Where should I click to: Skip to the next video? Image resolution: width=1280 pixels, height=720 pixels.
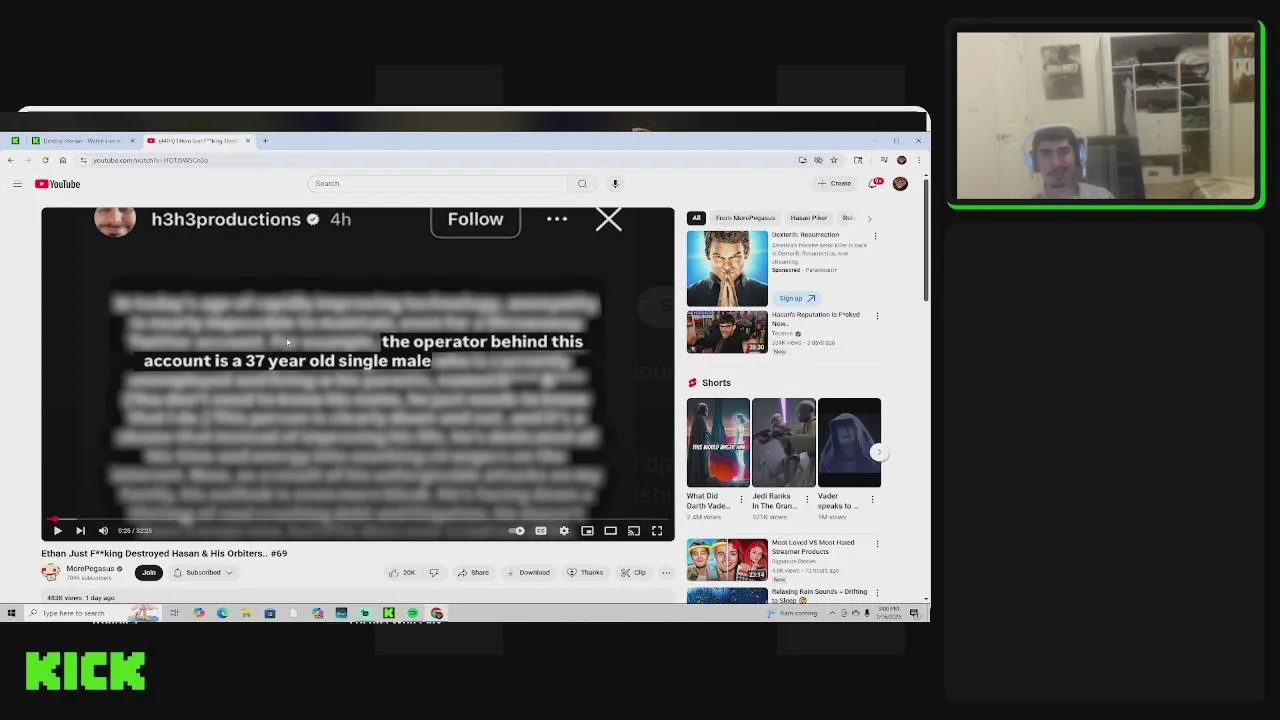pyautogui.click(x=80, y=531)
